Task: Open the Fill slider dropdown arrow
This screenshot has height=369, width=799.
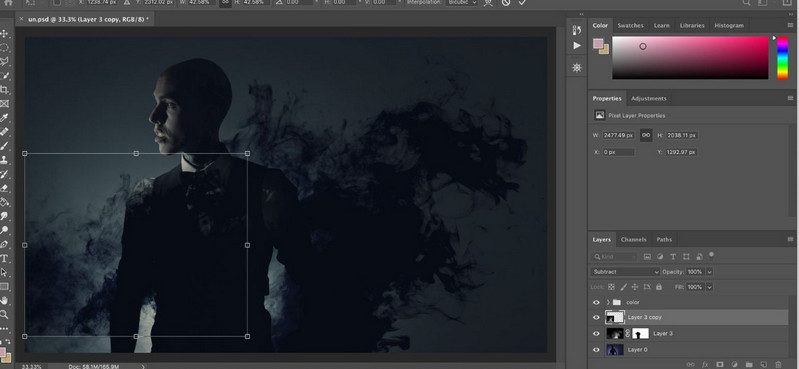Action: coord(709,287)
